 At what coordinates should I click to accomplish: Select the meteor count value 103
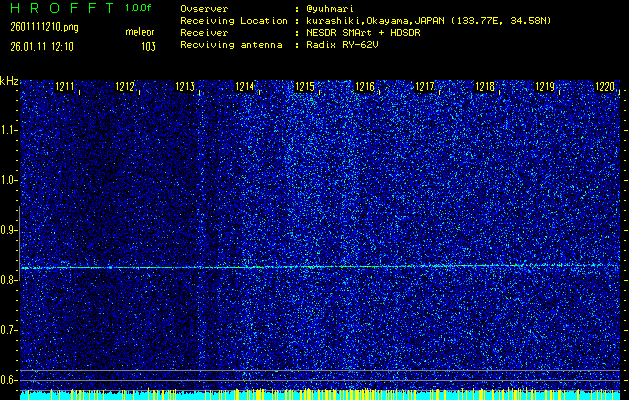pyautogui.click(x=148, y=46)
